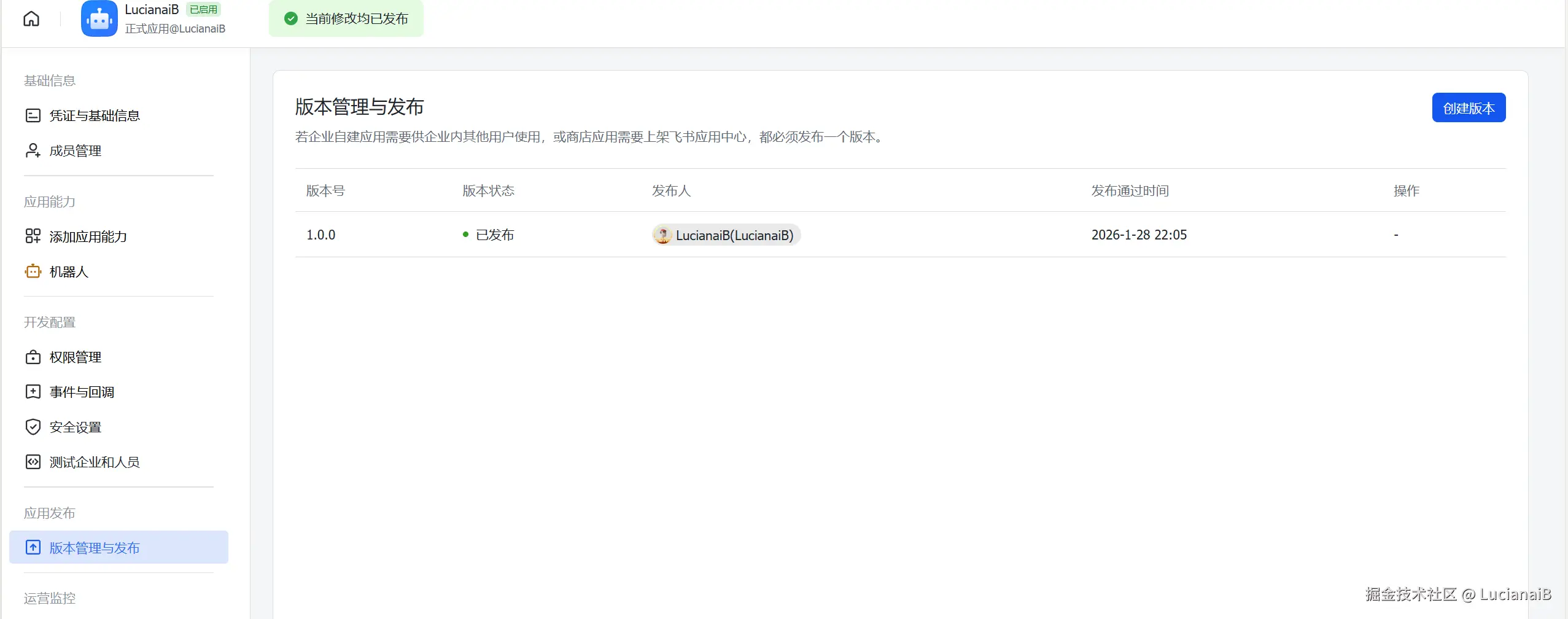Click the 应用能力 section label
The width and height of the screenshot is (1568, 619).
pyautogui.click(x=50, y=202)
